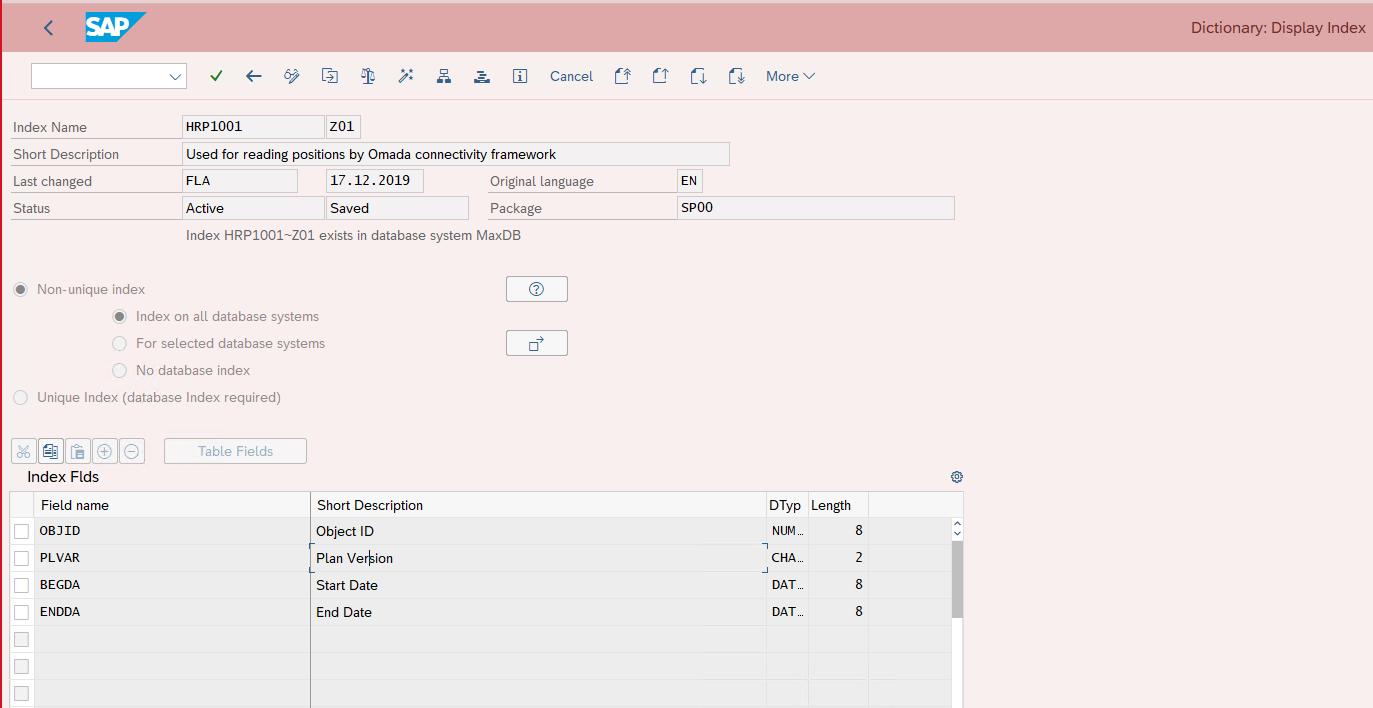This screenshot has width=1373, height=708.
Task: Click the Plan Version description cell
Action: coord(539,558)
